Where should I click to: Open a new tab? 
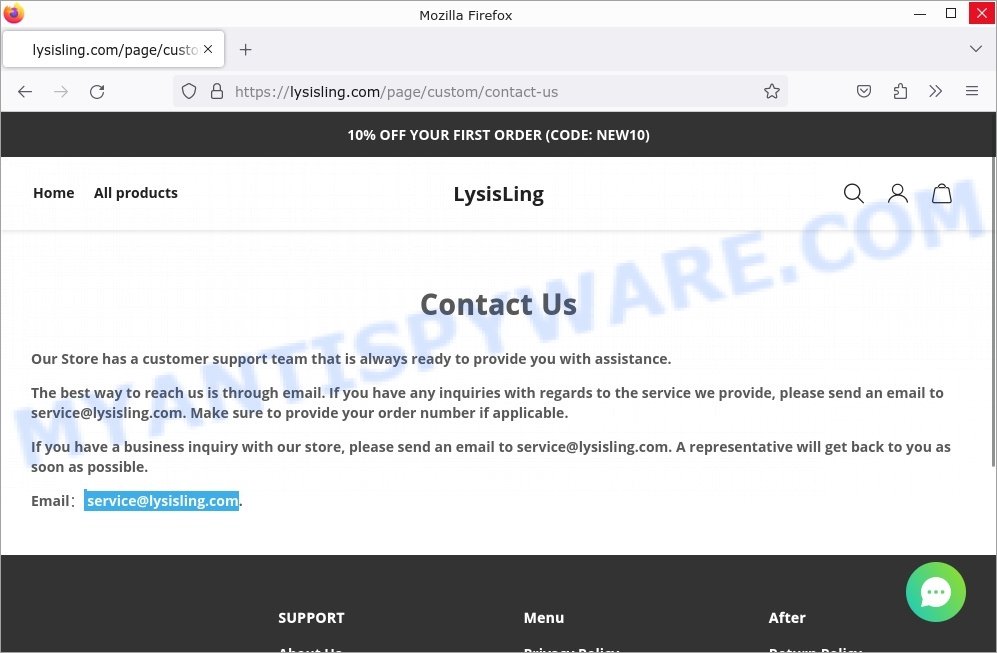tap(245, 50)
